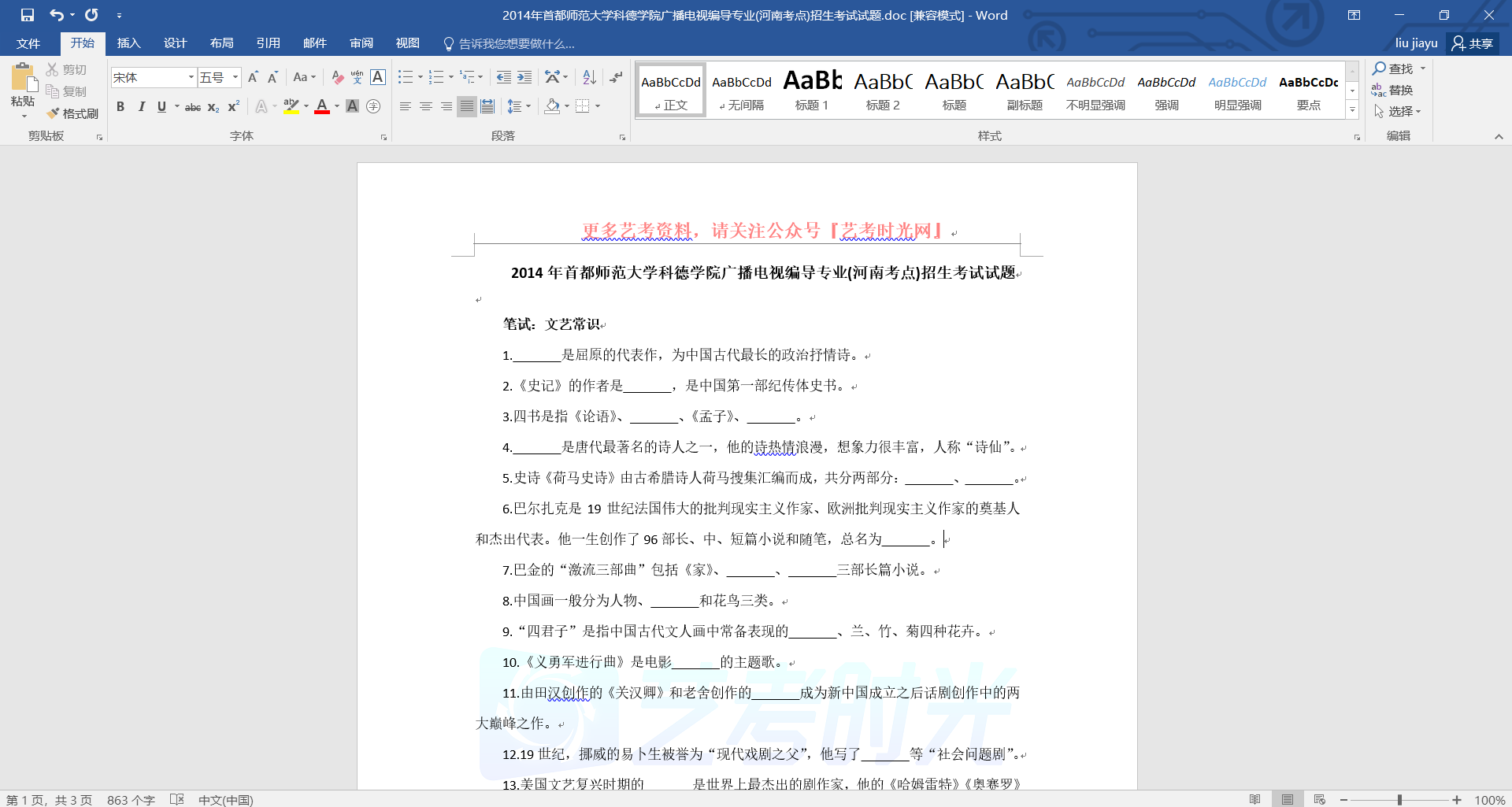Click the Save icon in title bar
This screenshot has height=807, width=1512.
click(x=28, y=15)
